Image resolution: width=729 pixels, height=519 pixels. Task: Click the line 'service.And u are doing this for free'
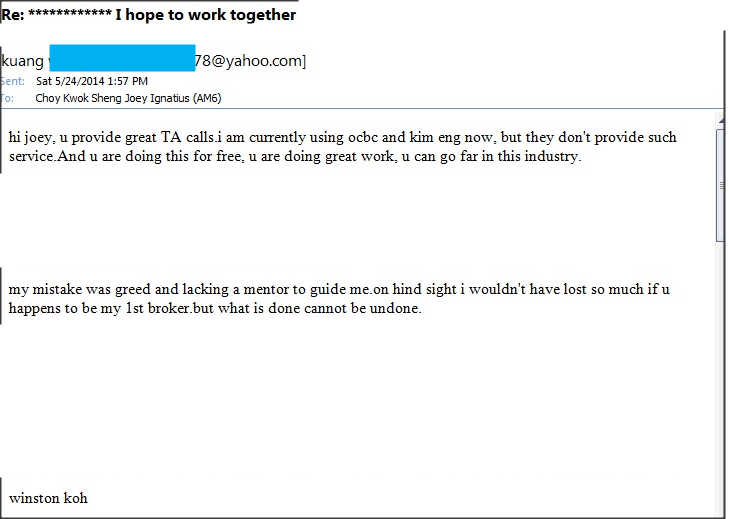click(295, 157)
